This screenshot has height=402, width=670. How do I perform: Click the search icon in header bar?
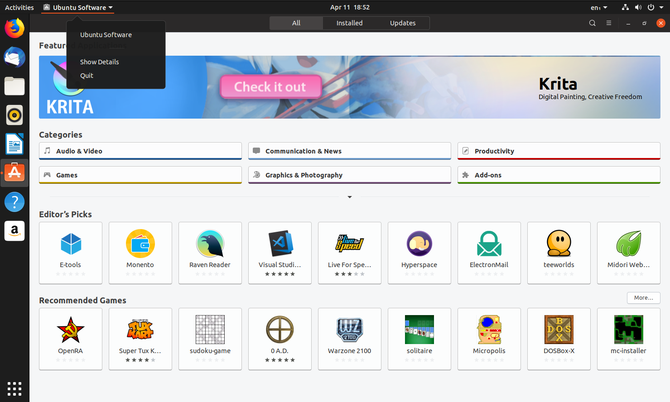592,23
